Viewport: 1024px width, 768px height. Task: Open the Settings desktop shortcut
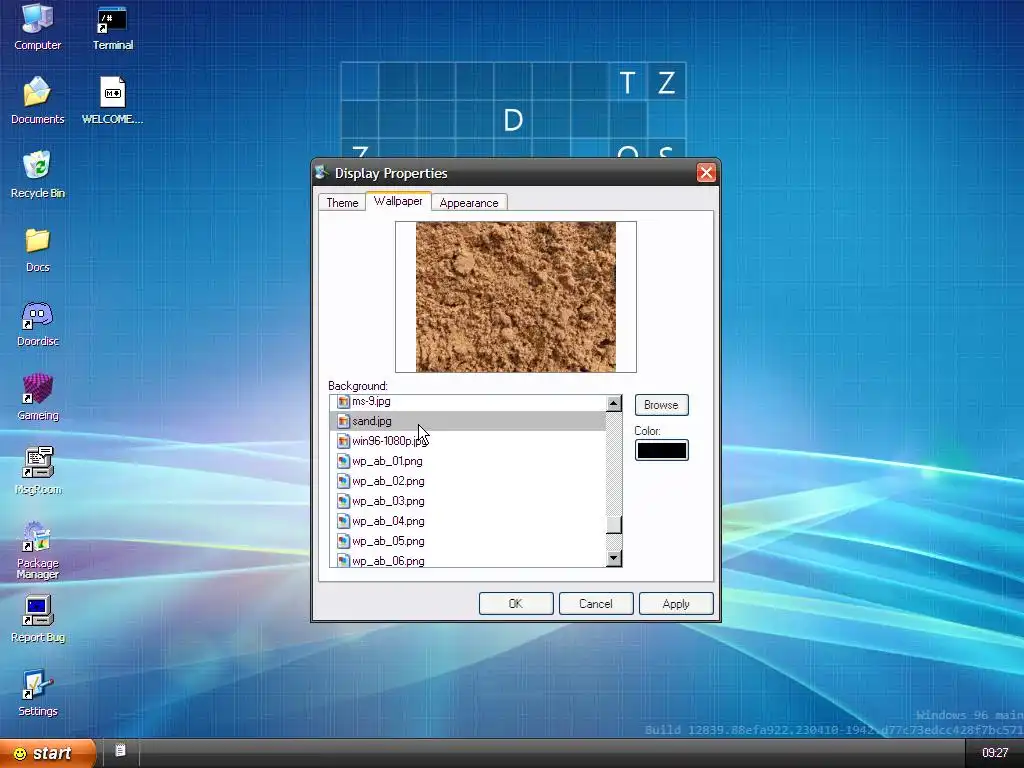[37, 694]
